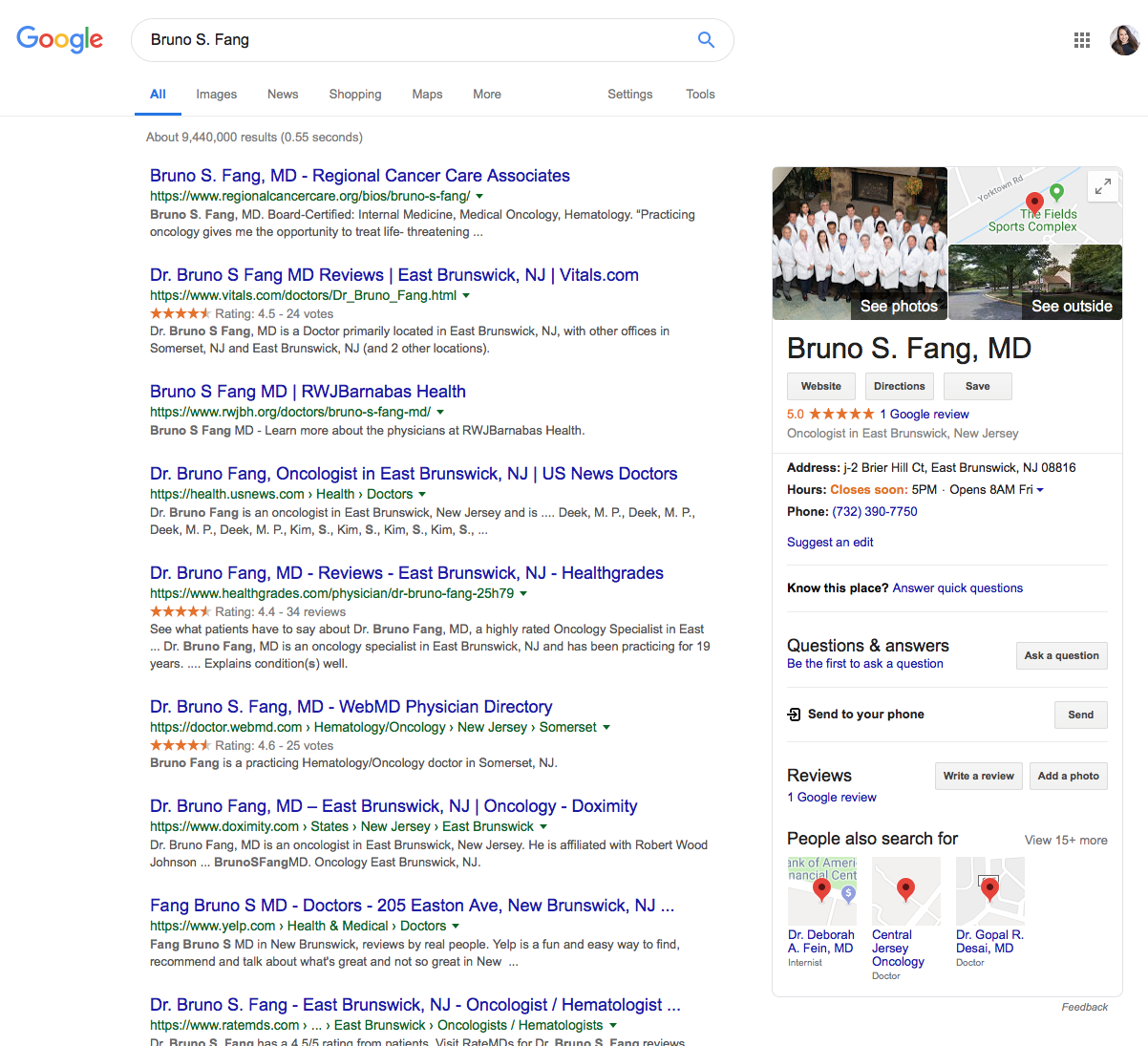Click Answer quick questions
1148x1046 pixels.
tap(957, 588)
